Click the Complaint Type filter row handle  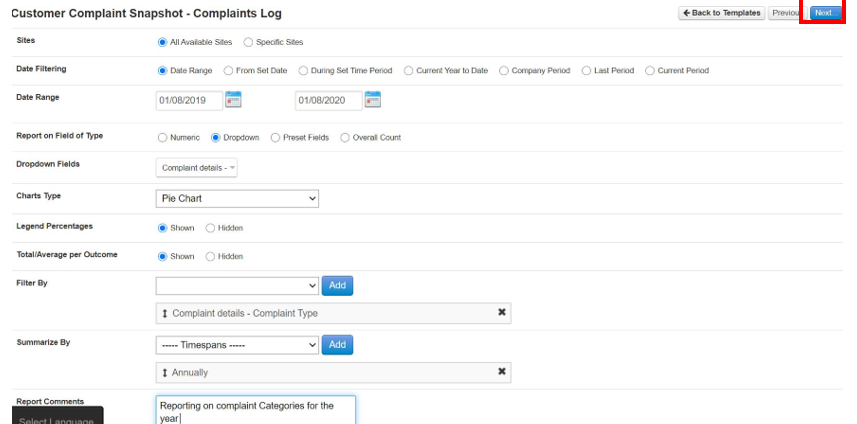pos(165,314)
